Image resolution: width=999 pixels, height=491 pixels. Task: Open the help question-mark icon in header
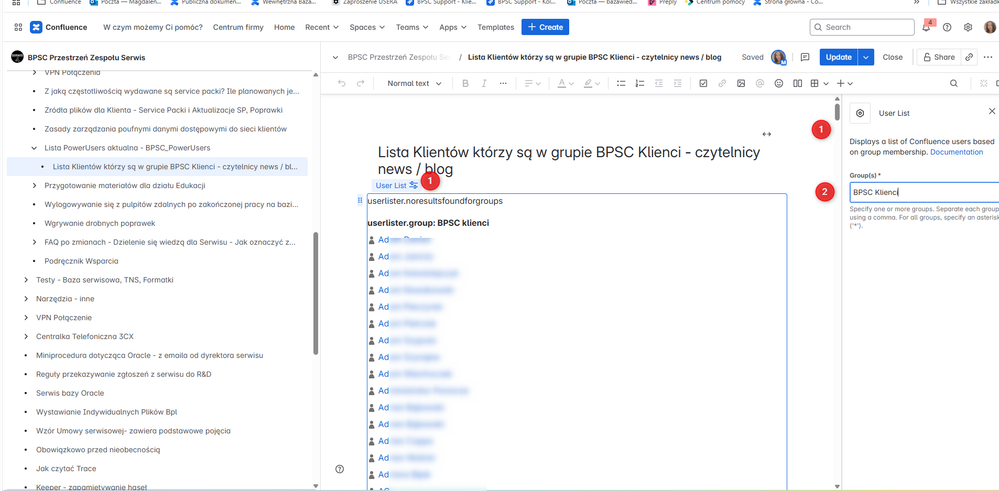947,27
